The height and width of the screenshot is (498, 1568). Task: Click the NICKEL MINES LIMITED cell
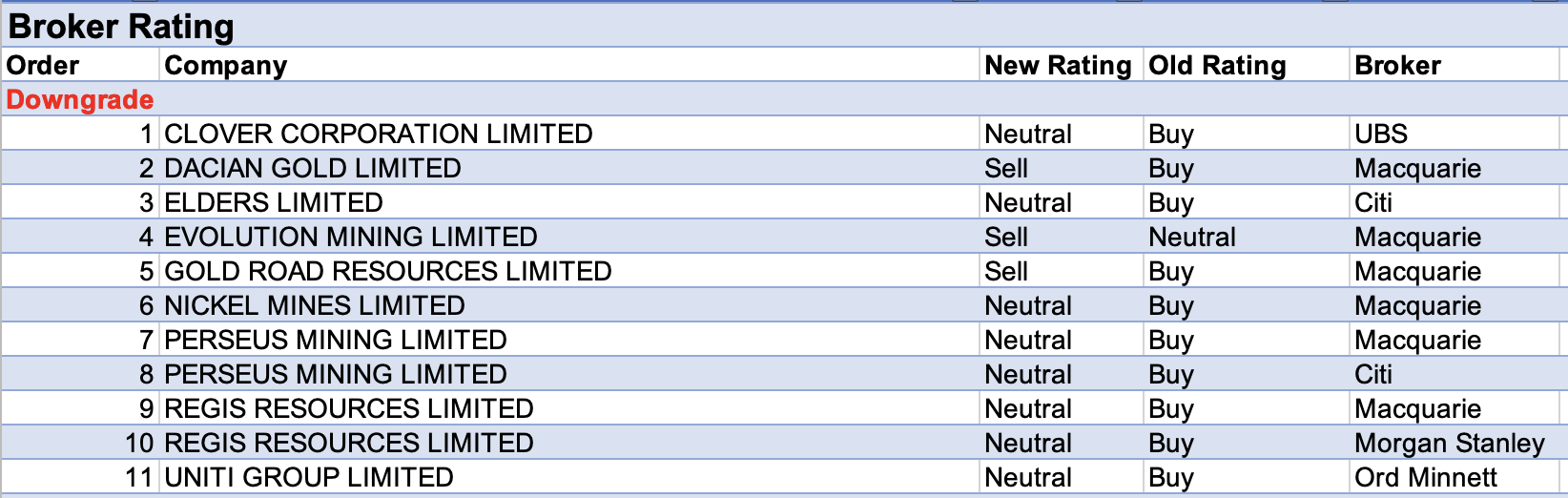[315, 305]
